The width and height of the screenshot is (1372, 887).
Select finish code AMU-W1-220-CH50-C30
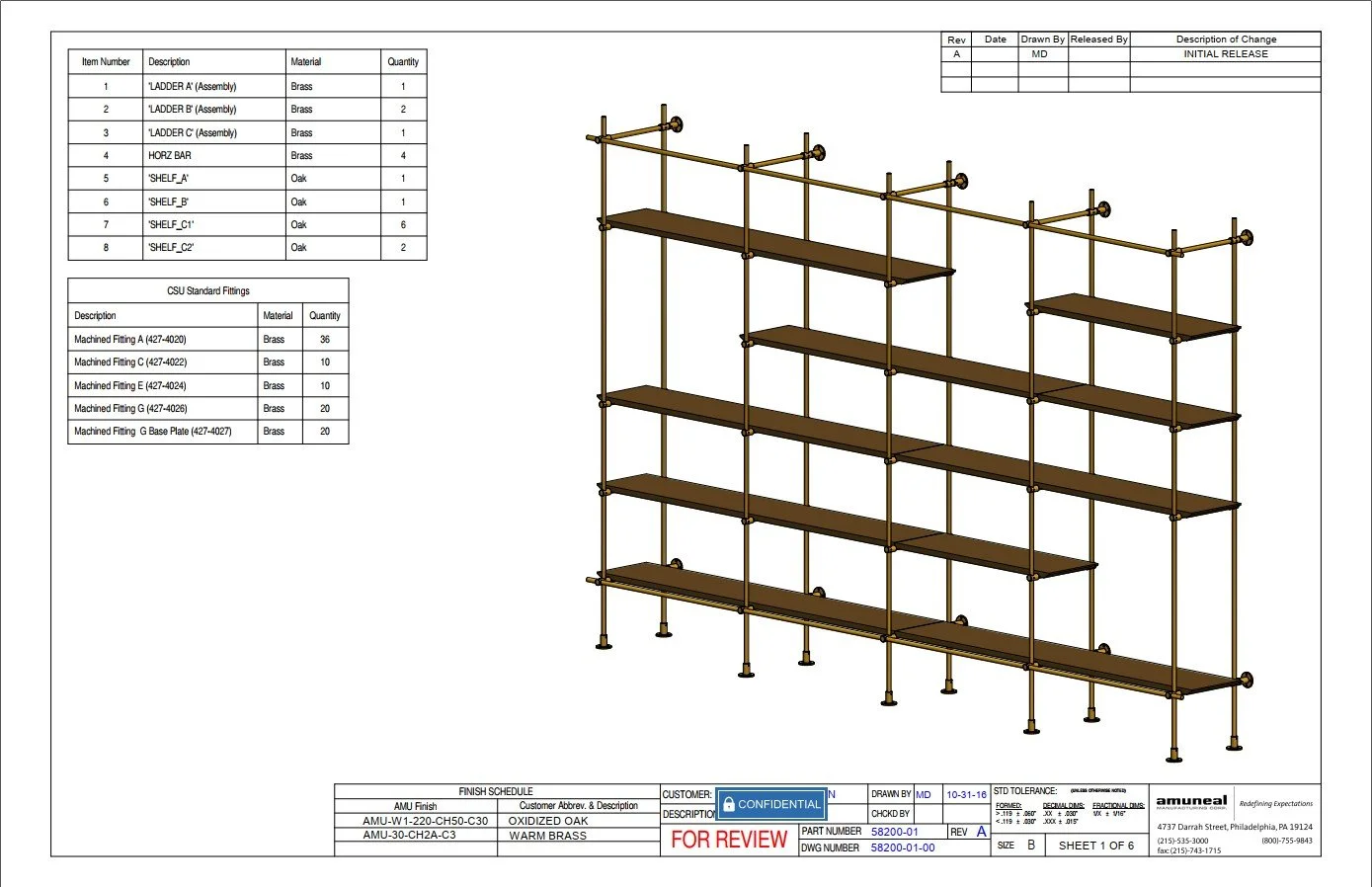pyautogui.click(x=426, y=821)
